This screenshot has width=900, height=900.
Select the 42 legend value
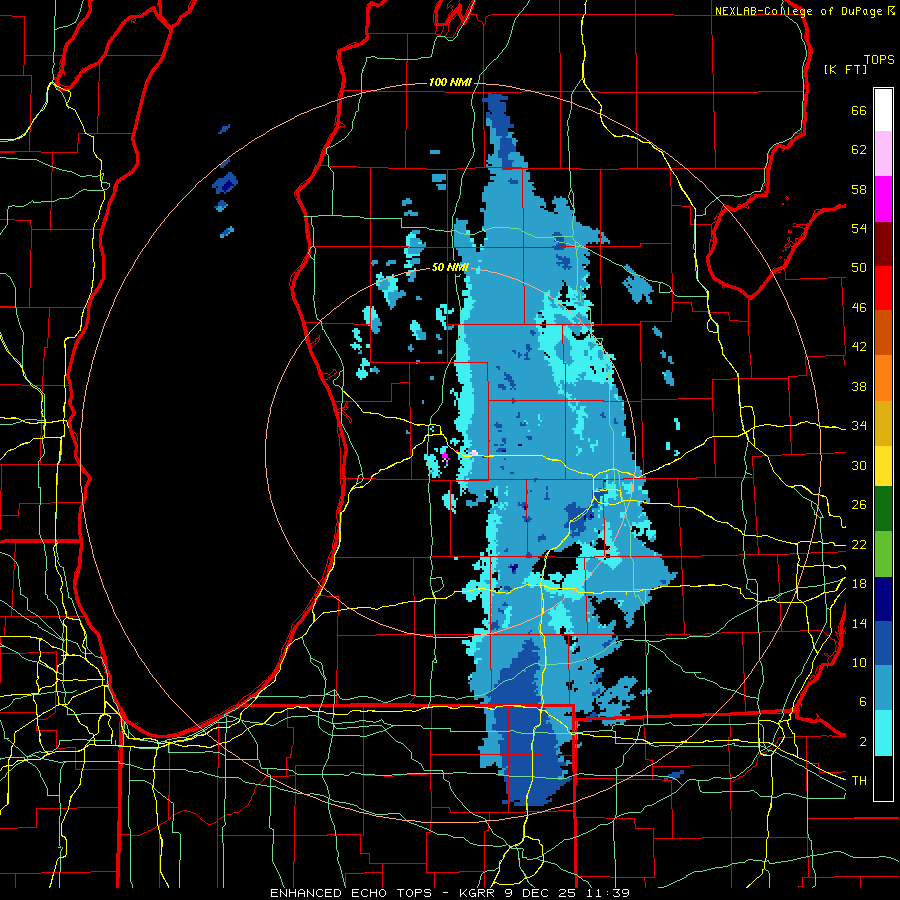pyautogui.click(x=859, y=347)
